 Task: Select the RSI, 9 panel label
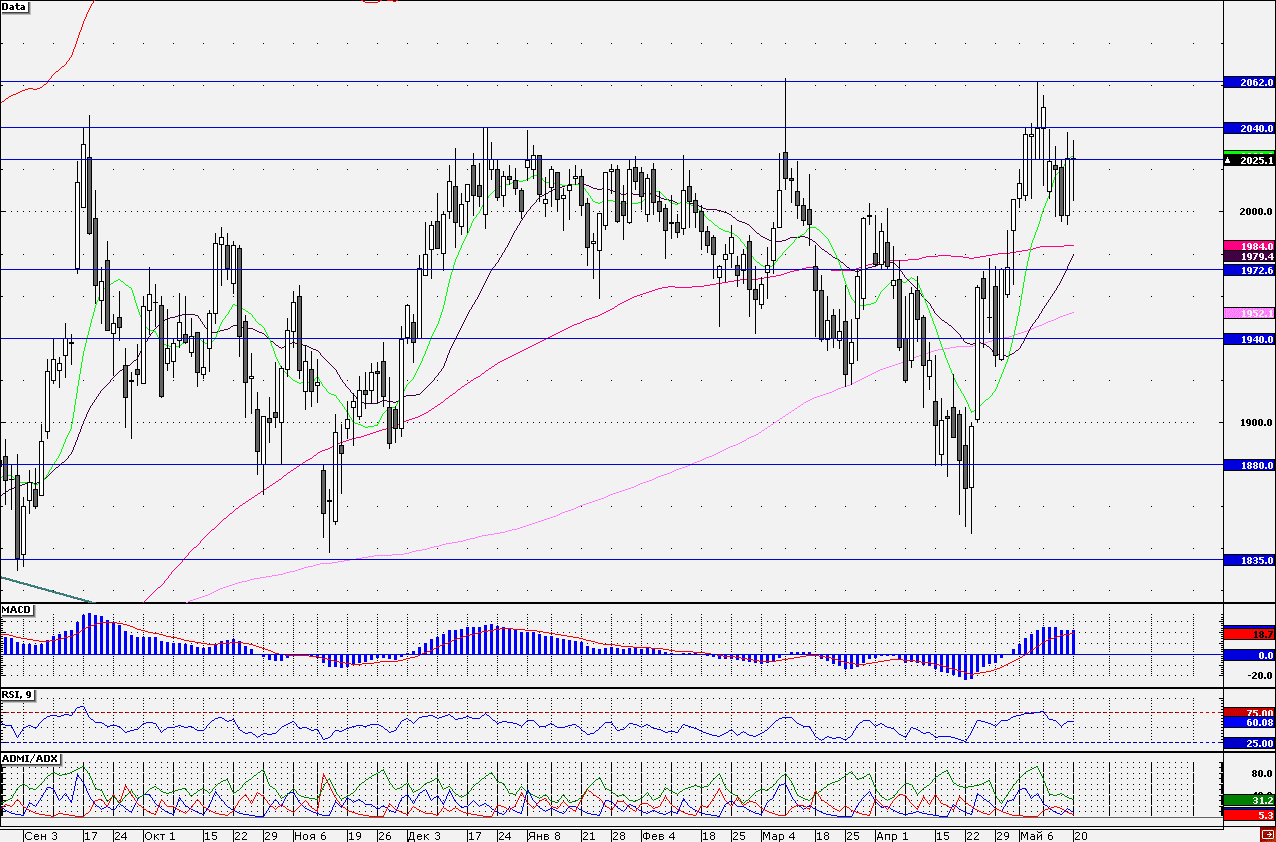[18, 695]
